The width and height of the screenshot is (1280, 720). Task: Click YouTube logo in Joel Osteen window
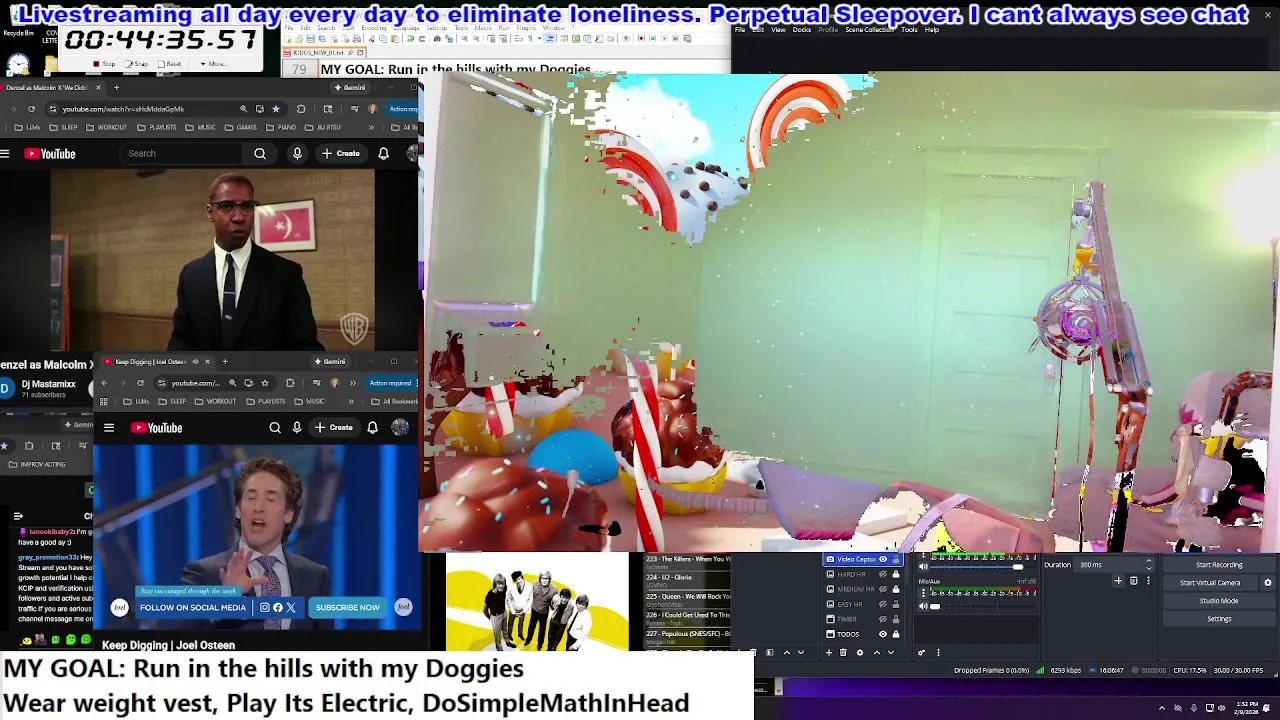tap(157, 428)
